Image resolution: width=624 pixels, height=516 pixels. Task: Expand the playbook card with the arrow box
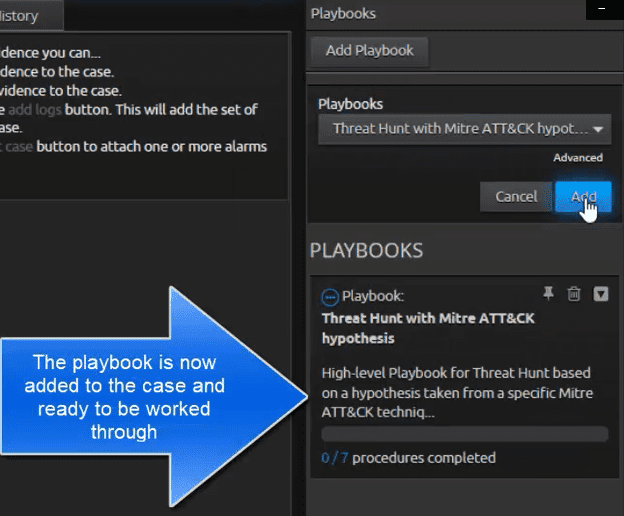click(x=601, y=294)
